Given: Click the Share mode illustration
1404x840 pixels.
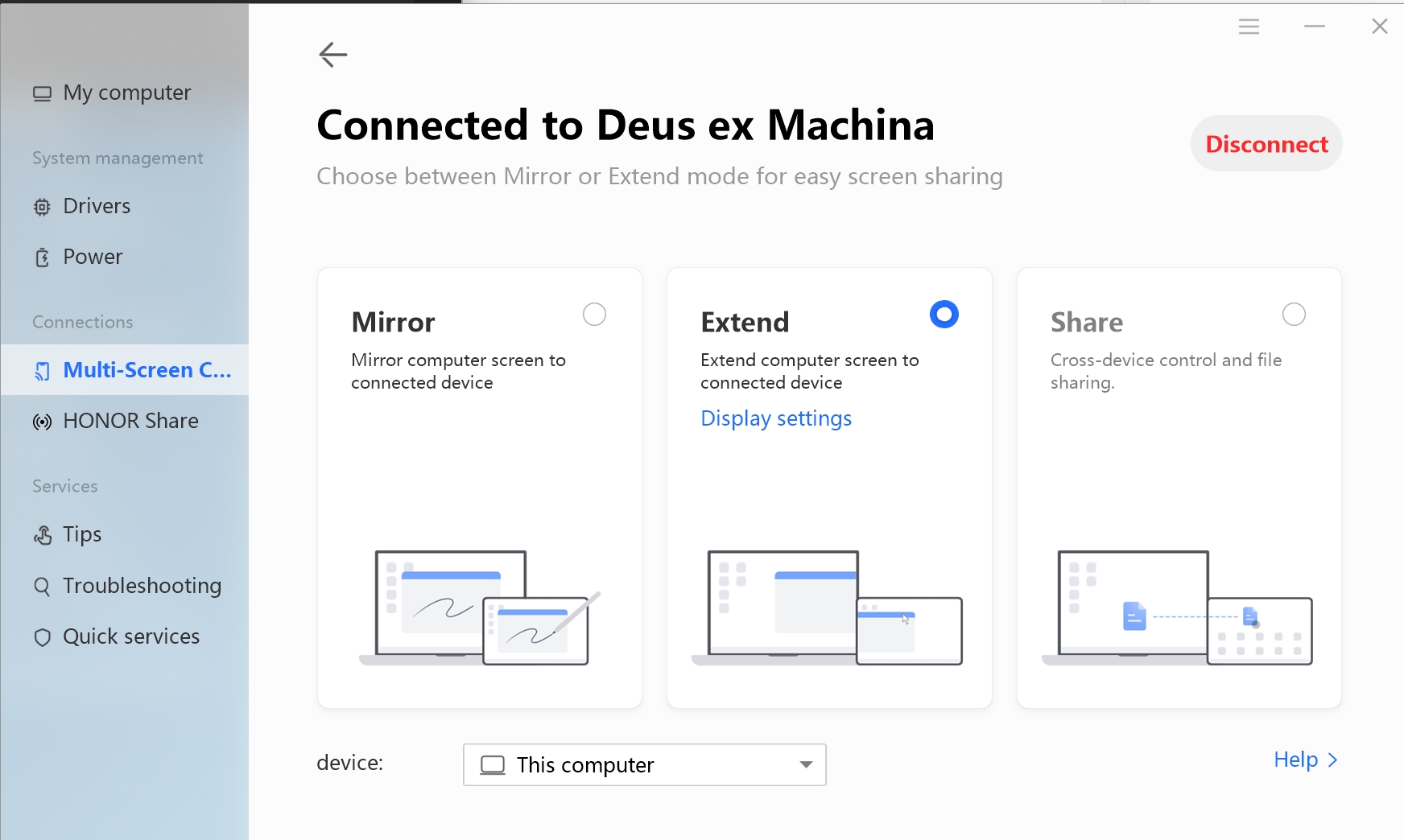Looking at the screenshot, I should coord(1177,608).
